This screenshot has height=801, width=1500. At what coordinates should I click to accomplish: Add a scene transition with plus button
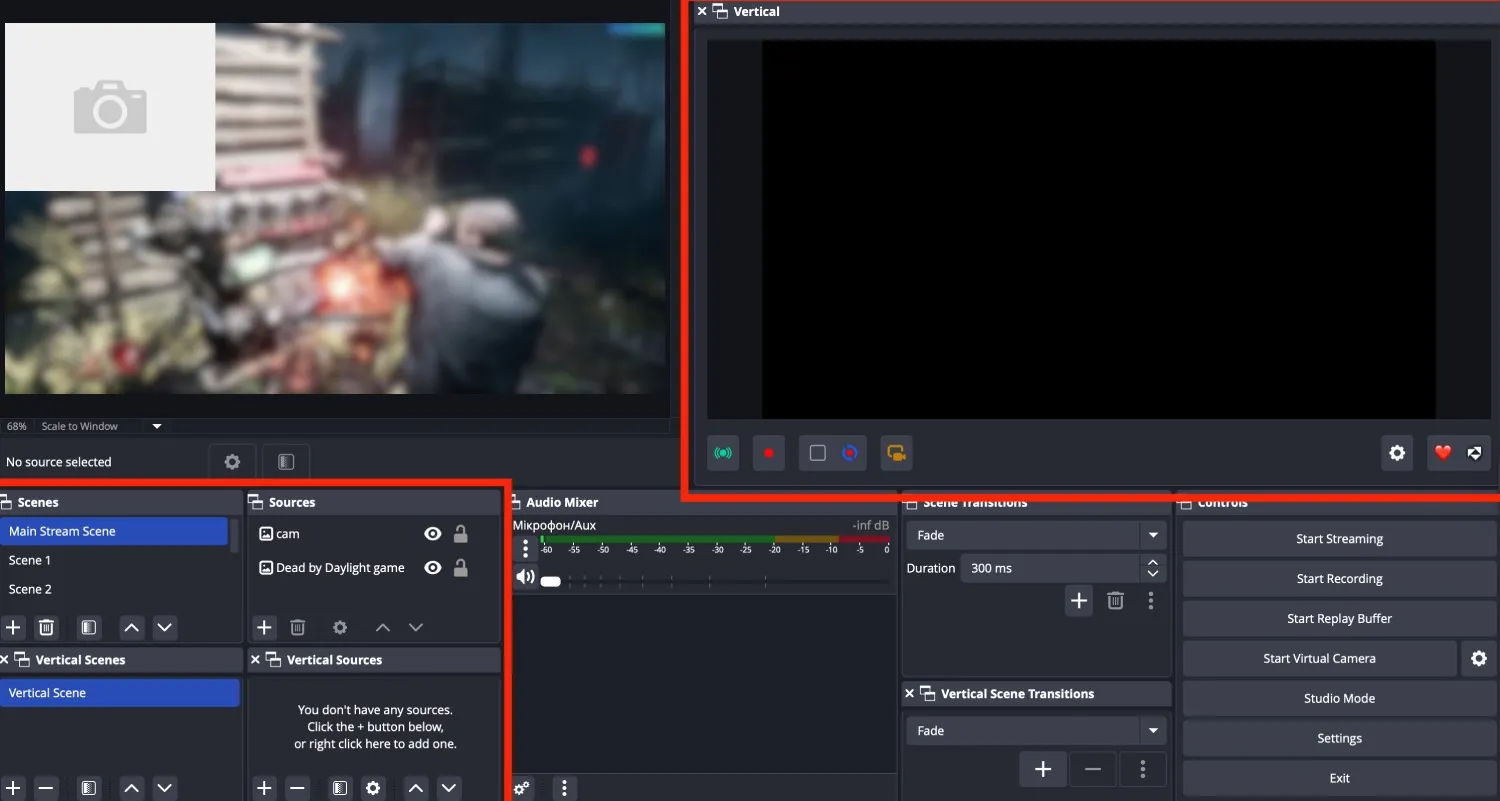(x=1079, y=601)
